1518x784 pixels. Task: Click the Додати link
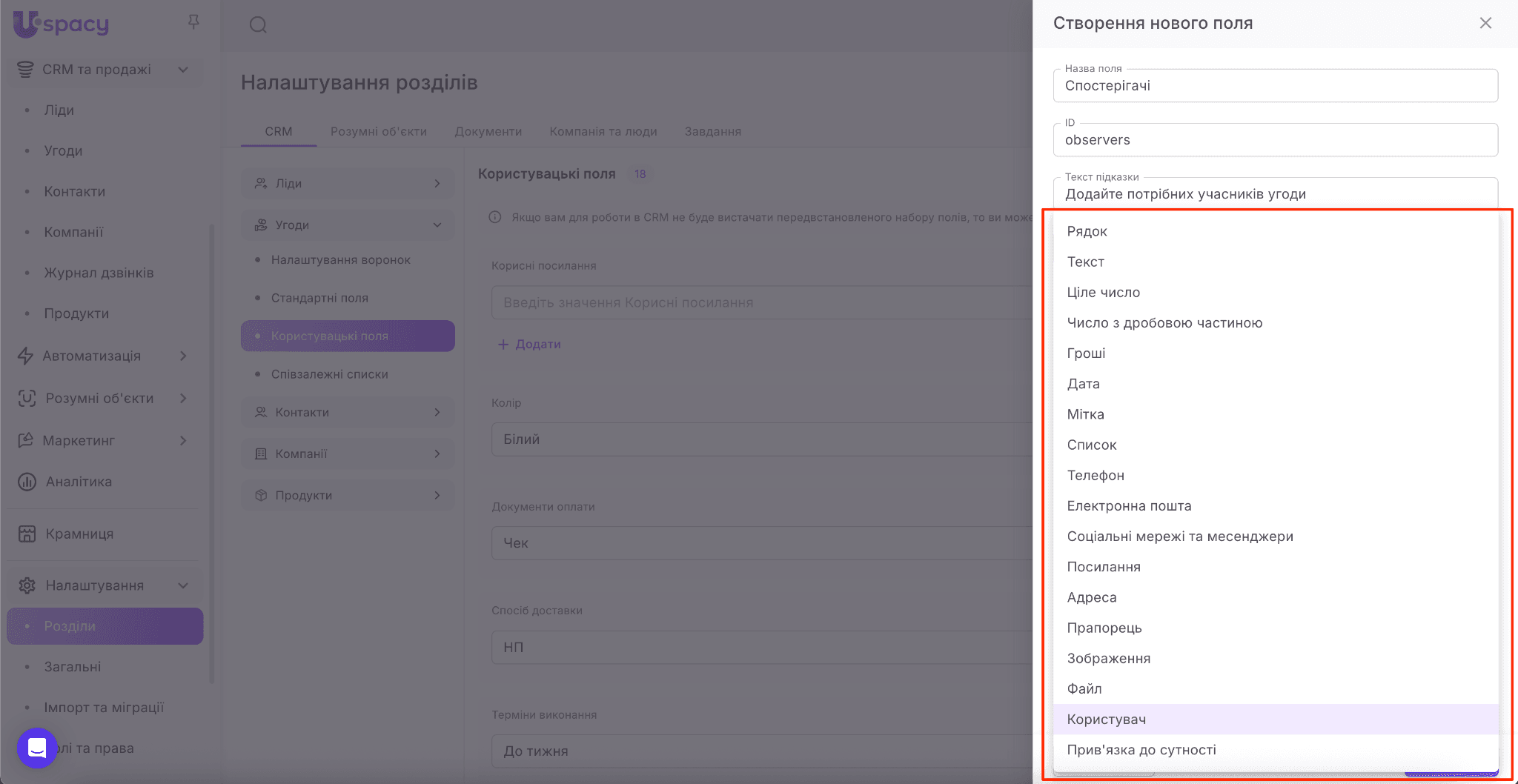click(x=530, y=344)
